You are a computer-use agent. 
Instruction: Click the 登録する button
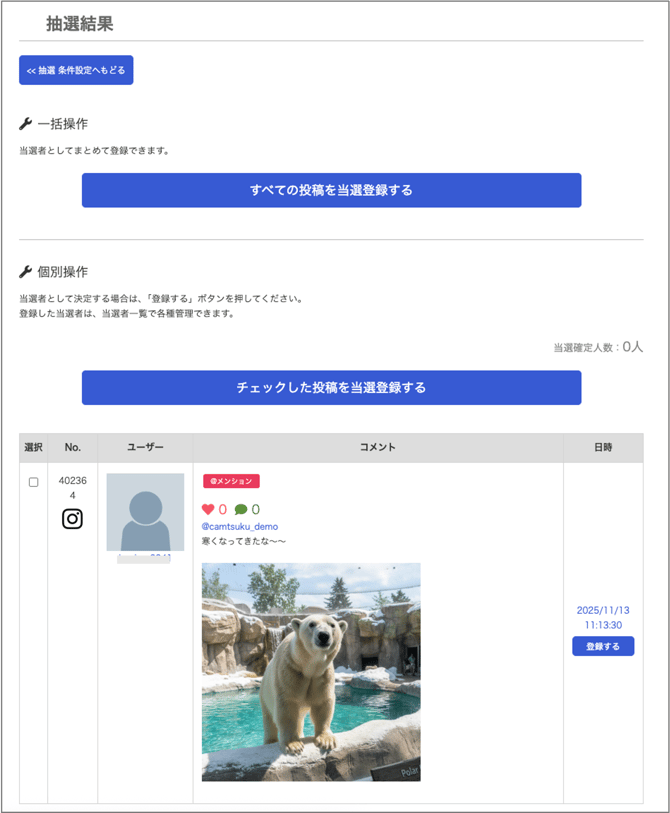[603, 646]
